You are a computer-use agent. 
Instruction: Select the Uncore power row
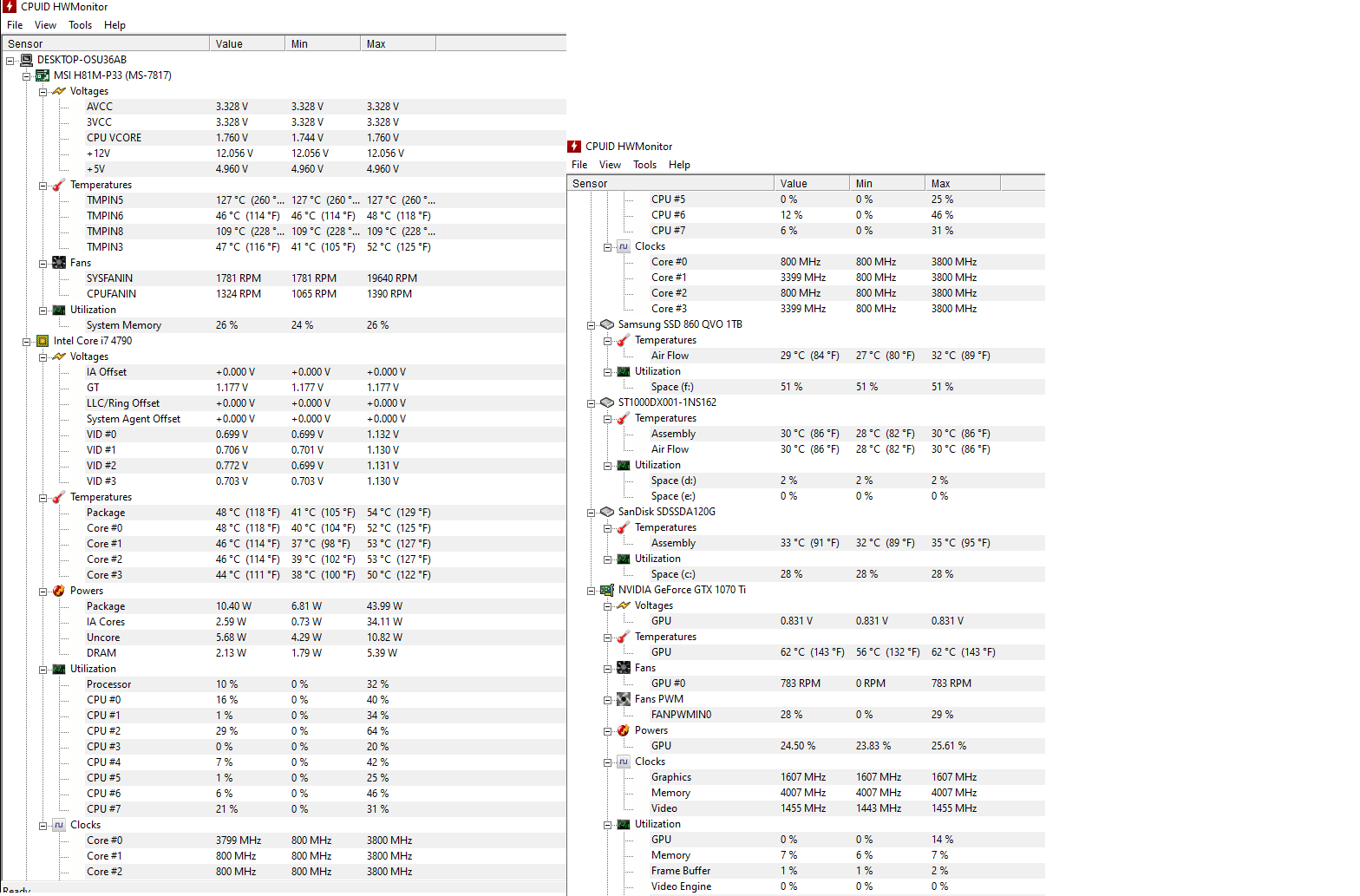[284, 638]
